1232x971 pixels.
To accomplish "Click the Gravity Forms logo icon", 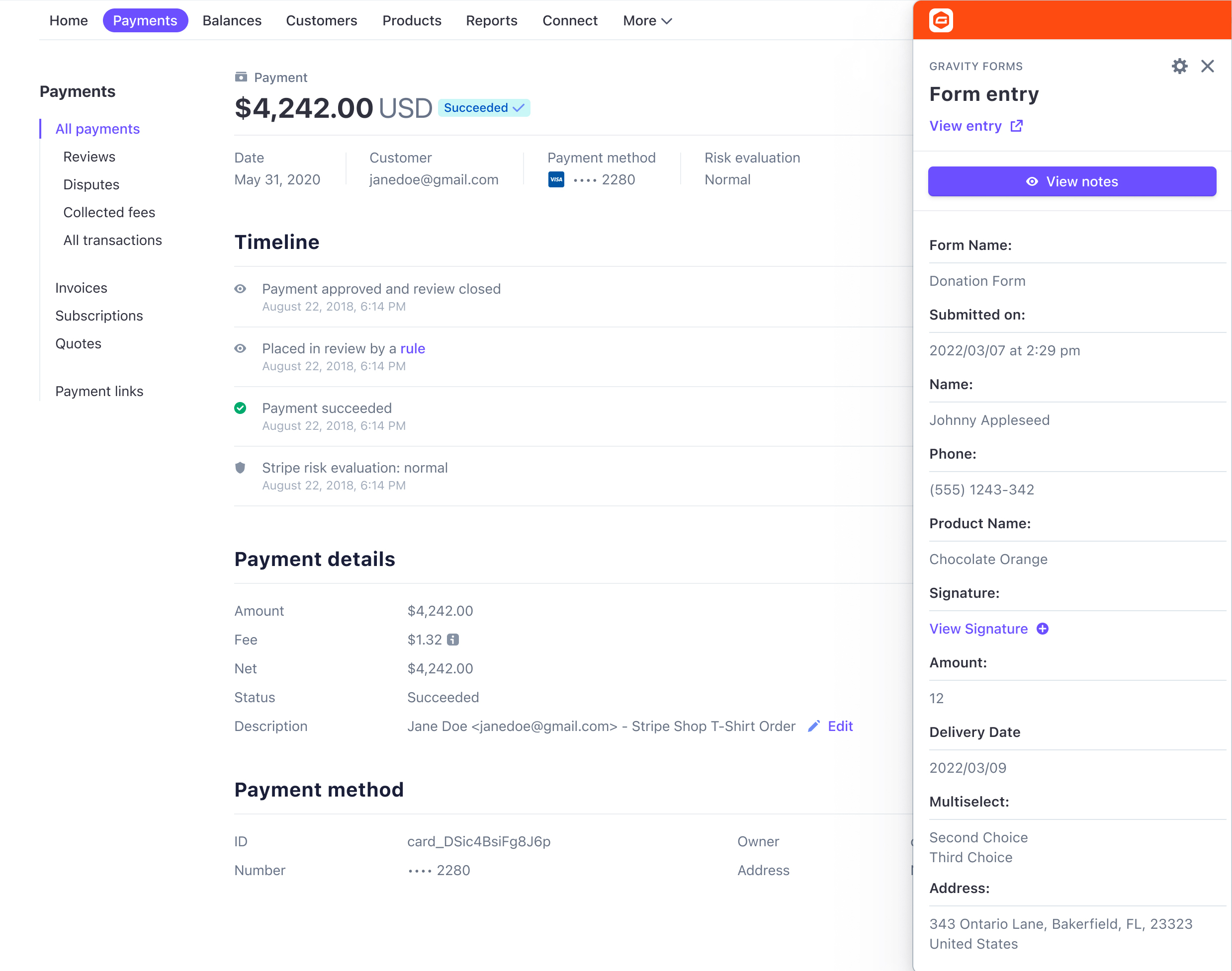I will pyautogui.click(x=941, y=20).
